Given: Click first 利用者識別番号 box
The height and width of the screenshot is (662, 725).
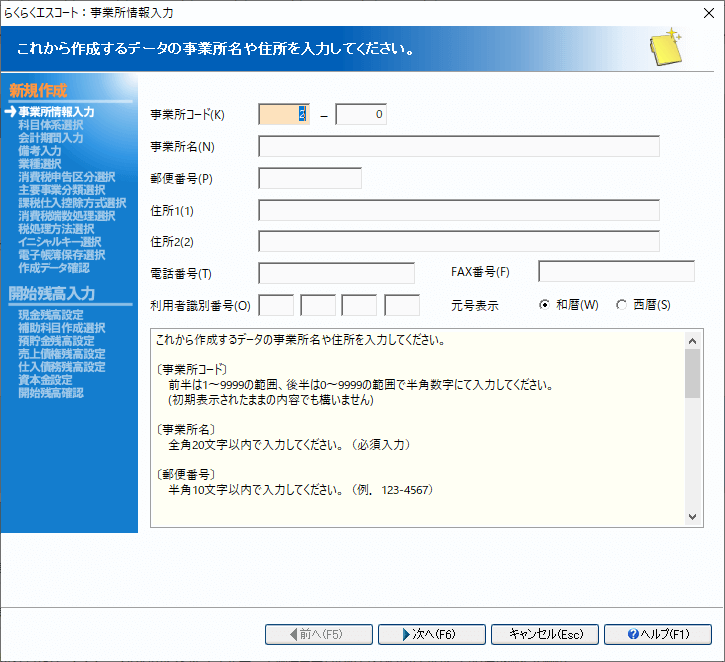Looking at the screenshot, I should coord(276,304).
